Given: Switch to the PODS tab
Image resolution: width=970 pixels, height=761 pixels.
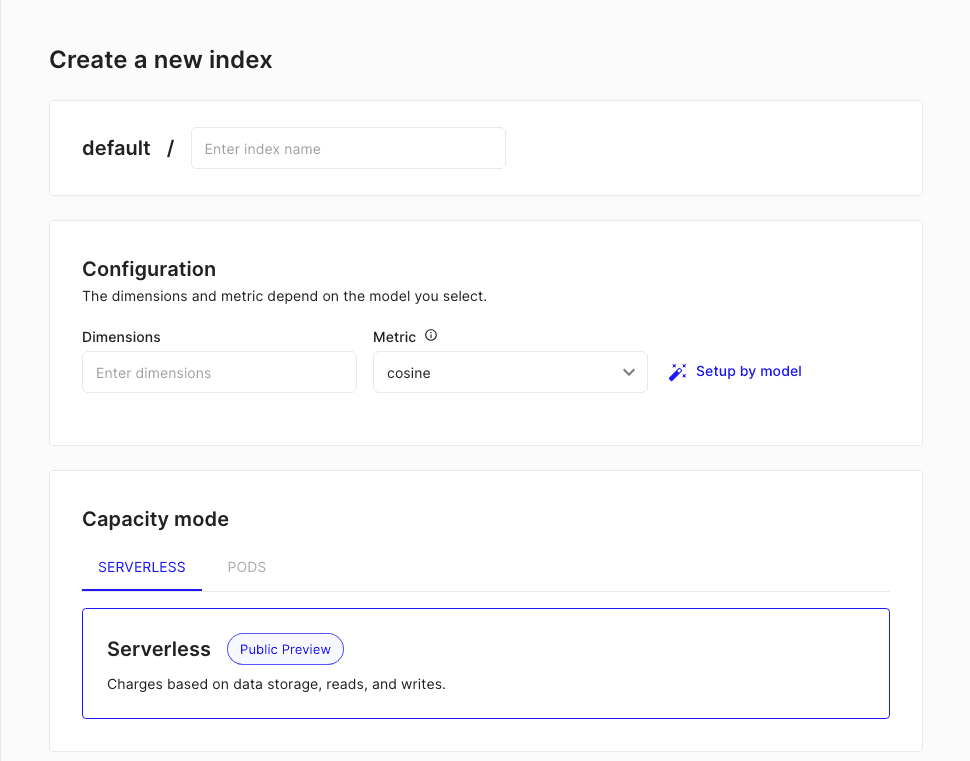Looking at the screenshot, I should (x=246, y=567).
